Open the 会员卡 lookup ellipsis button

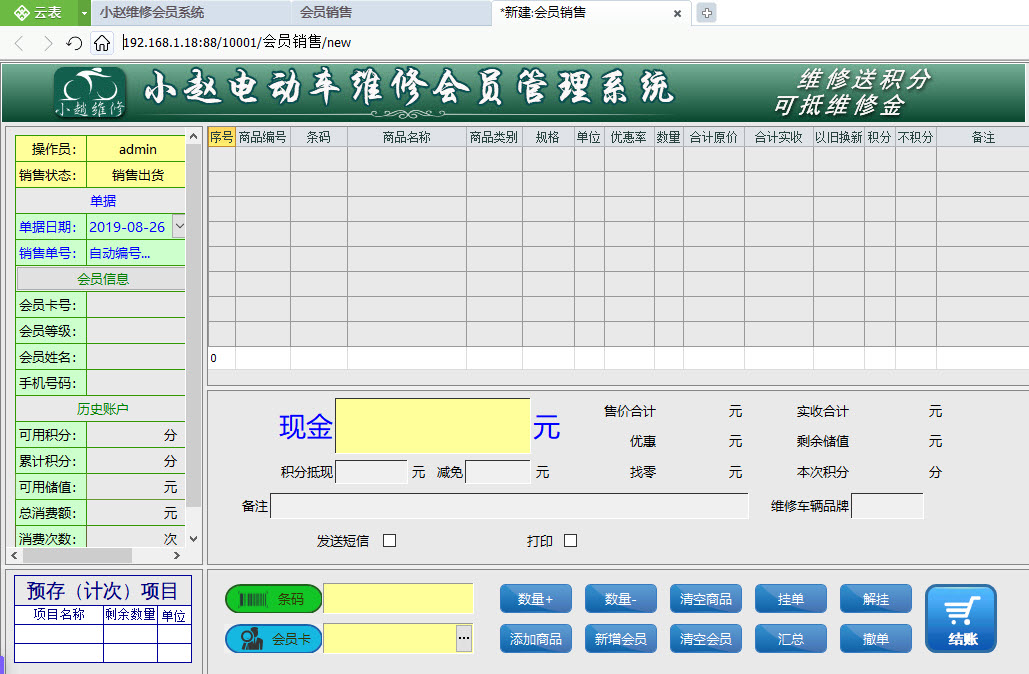[x=464, y=638]
